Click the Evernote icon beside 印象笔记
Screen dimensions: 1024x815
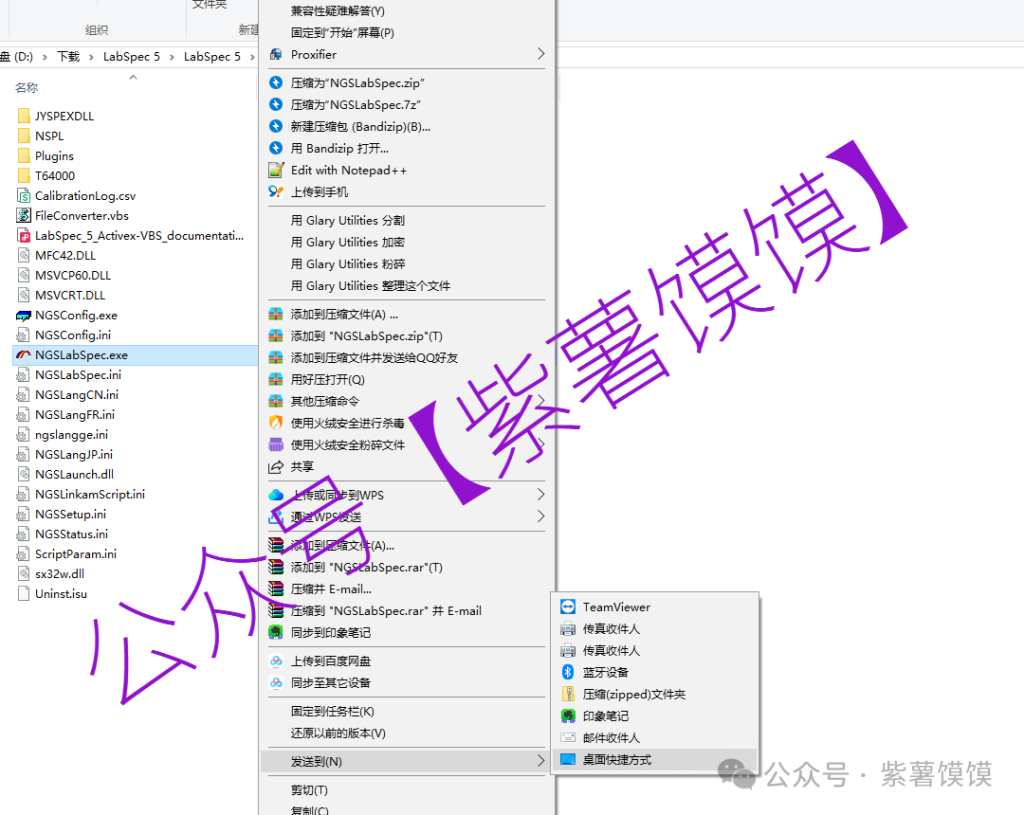568,716
